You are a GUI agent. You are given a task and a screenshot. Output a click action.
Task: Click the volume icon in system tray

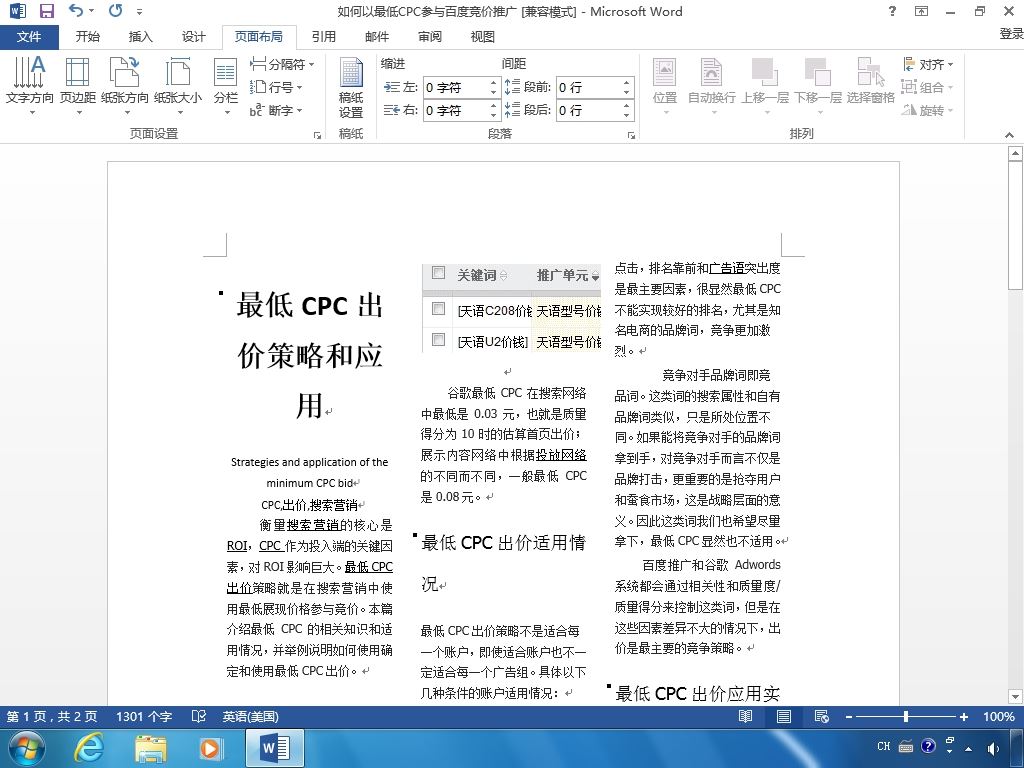pyautogui.click(x=993, y=748)
